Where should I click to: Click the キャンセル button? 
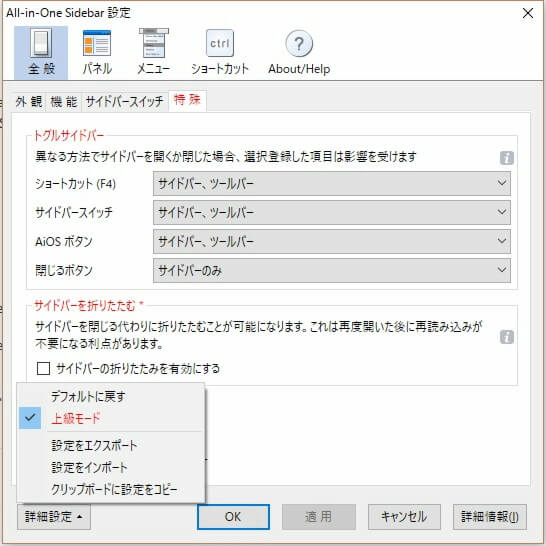tap(404, 517)
